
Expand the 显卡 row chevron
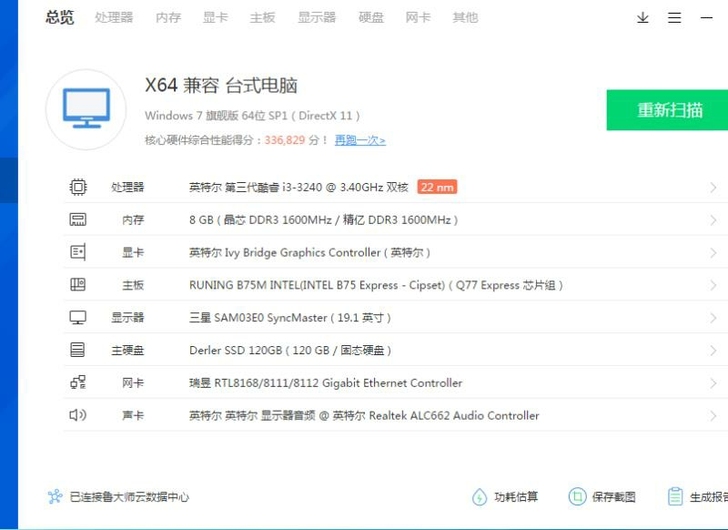713,252
